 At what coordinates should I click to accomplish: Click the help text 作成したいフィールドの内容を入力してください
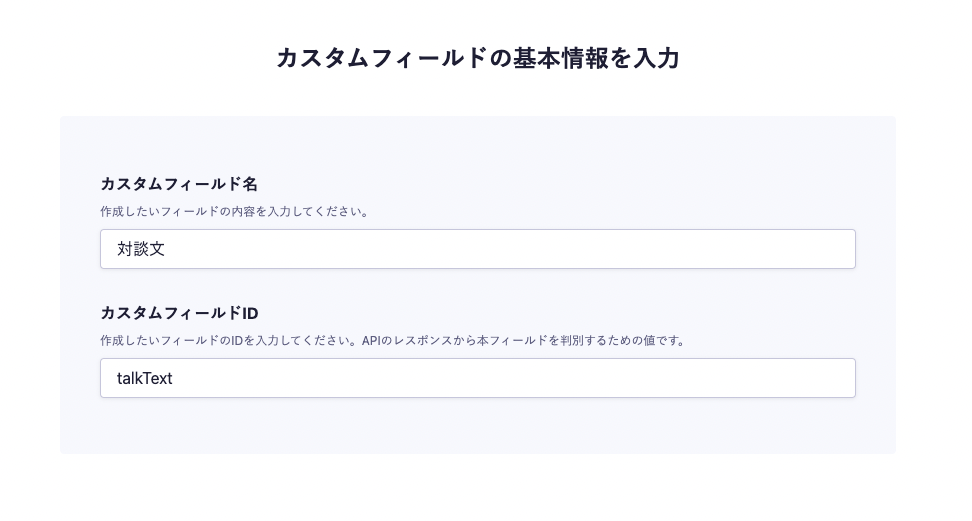coord(235,212)
